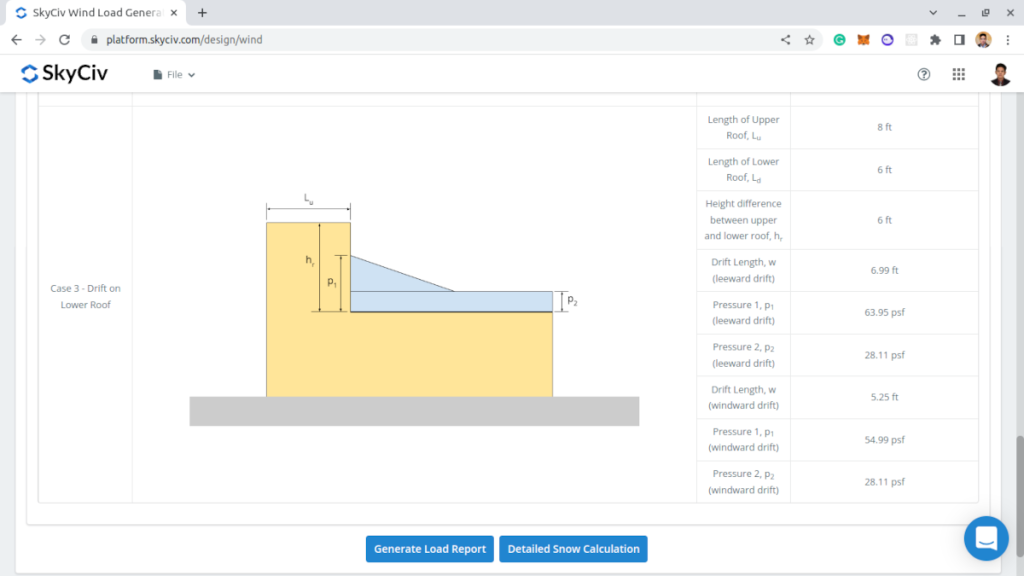Click the Grammarly extension icon
This screenshot has height=576, width=1024.
[839, 40]
